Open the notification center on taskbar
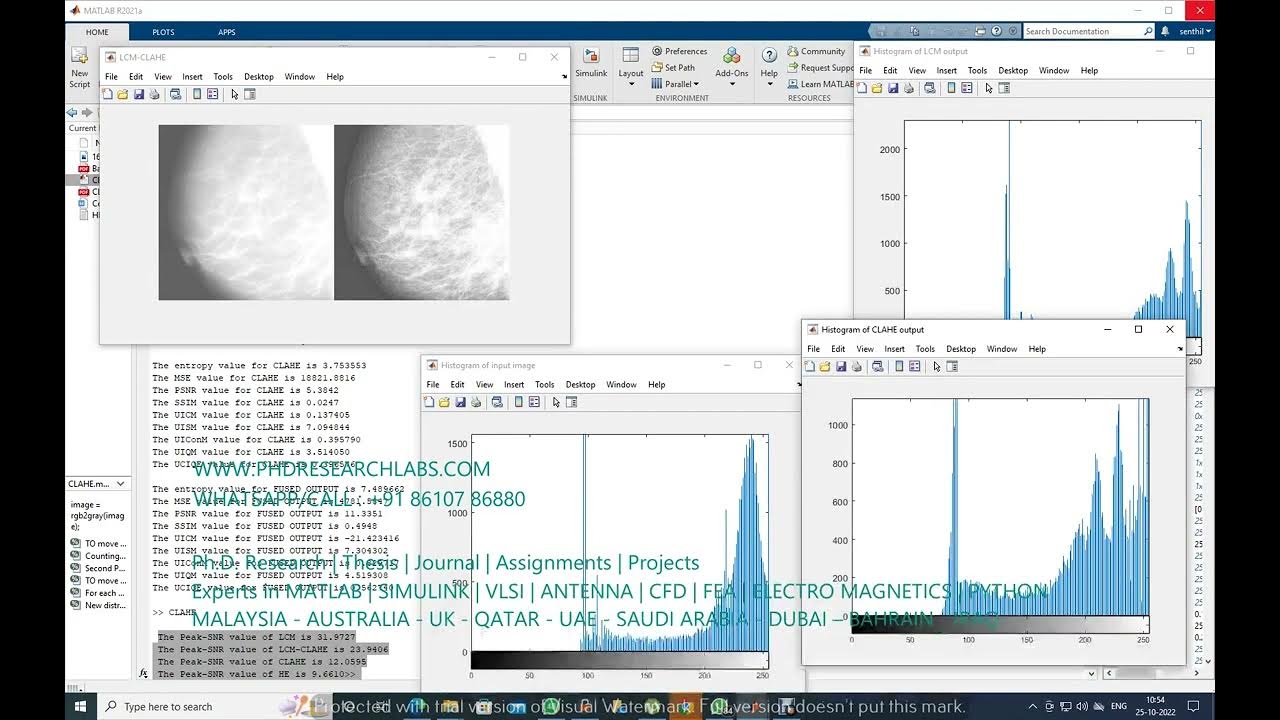Viewport: 1280px width, 720px height. 1193,706
